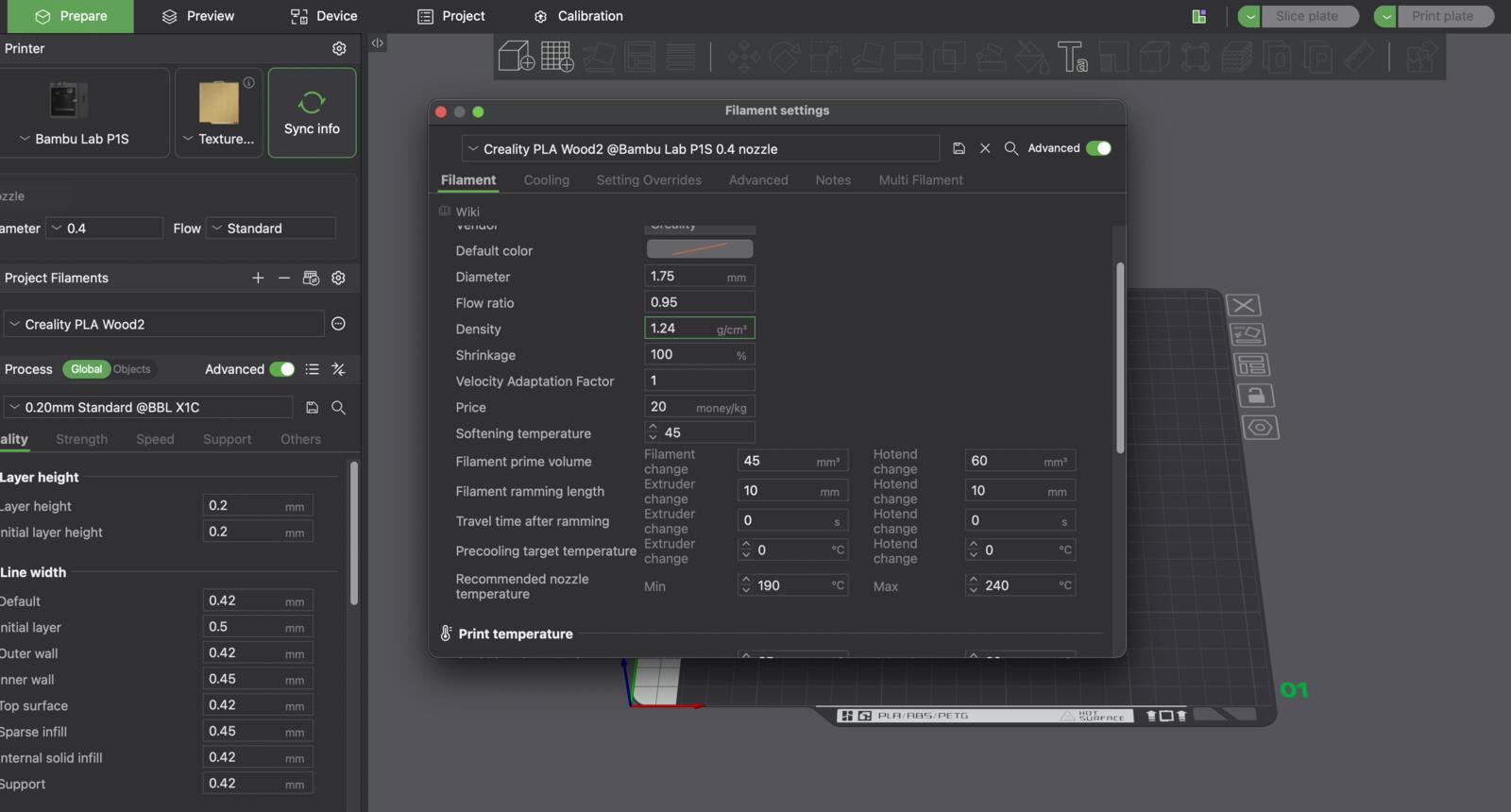
Task: Click the Default color swatch
Action: pos(700,249)
